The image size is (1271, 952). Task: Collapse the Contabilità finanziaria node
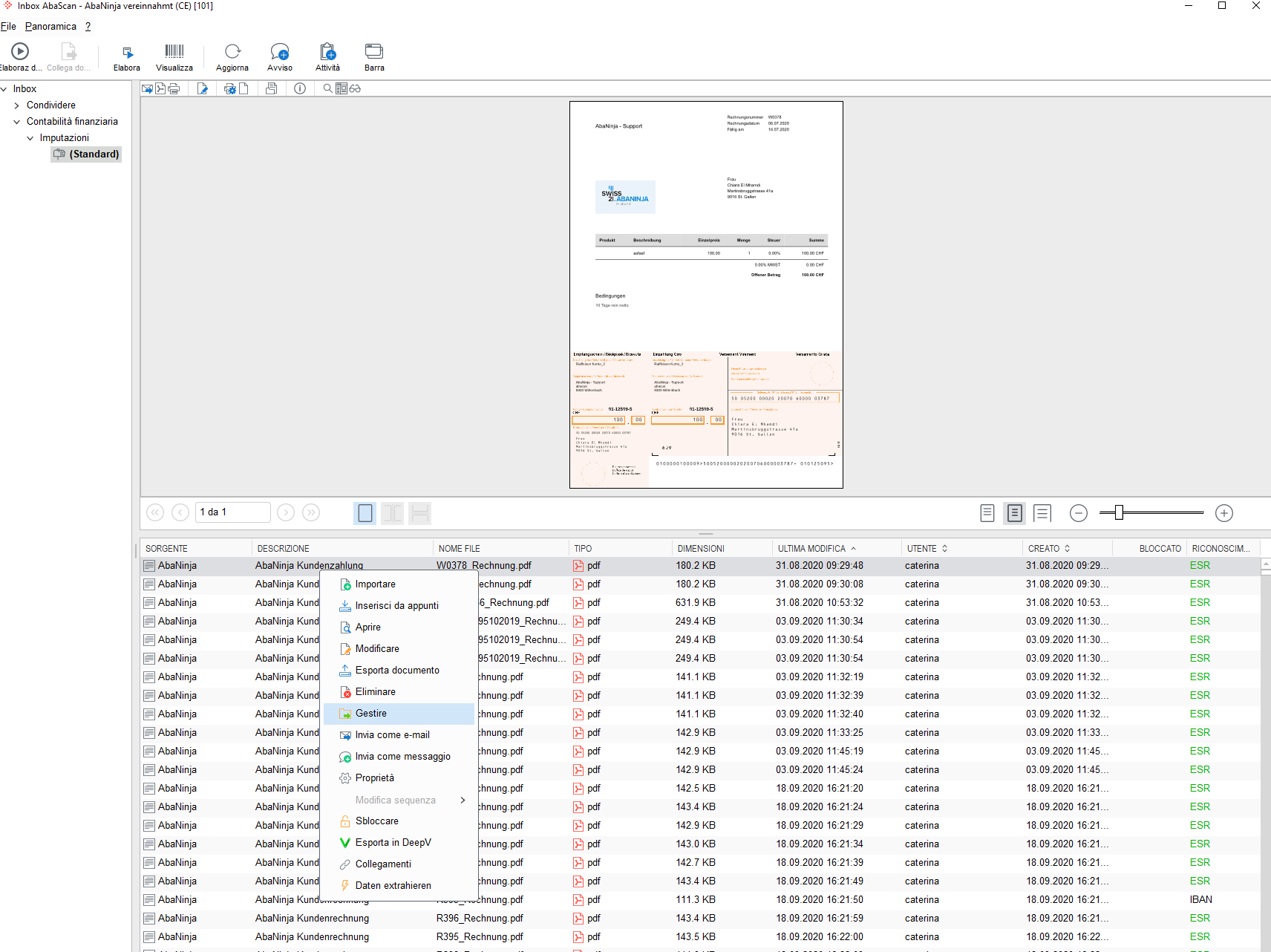coord(17,122)
